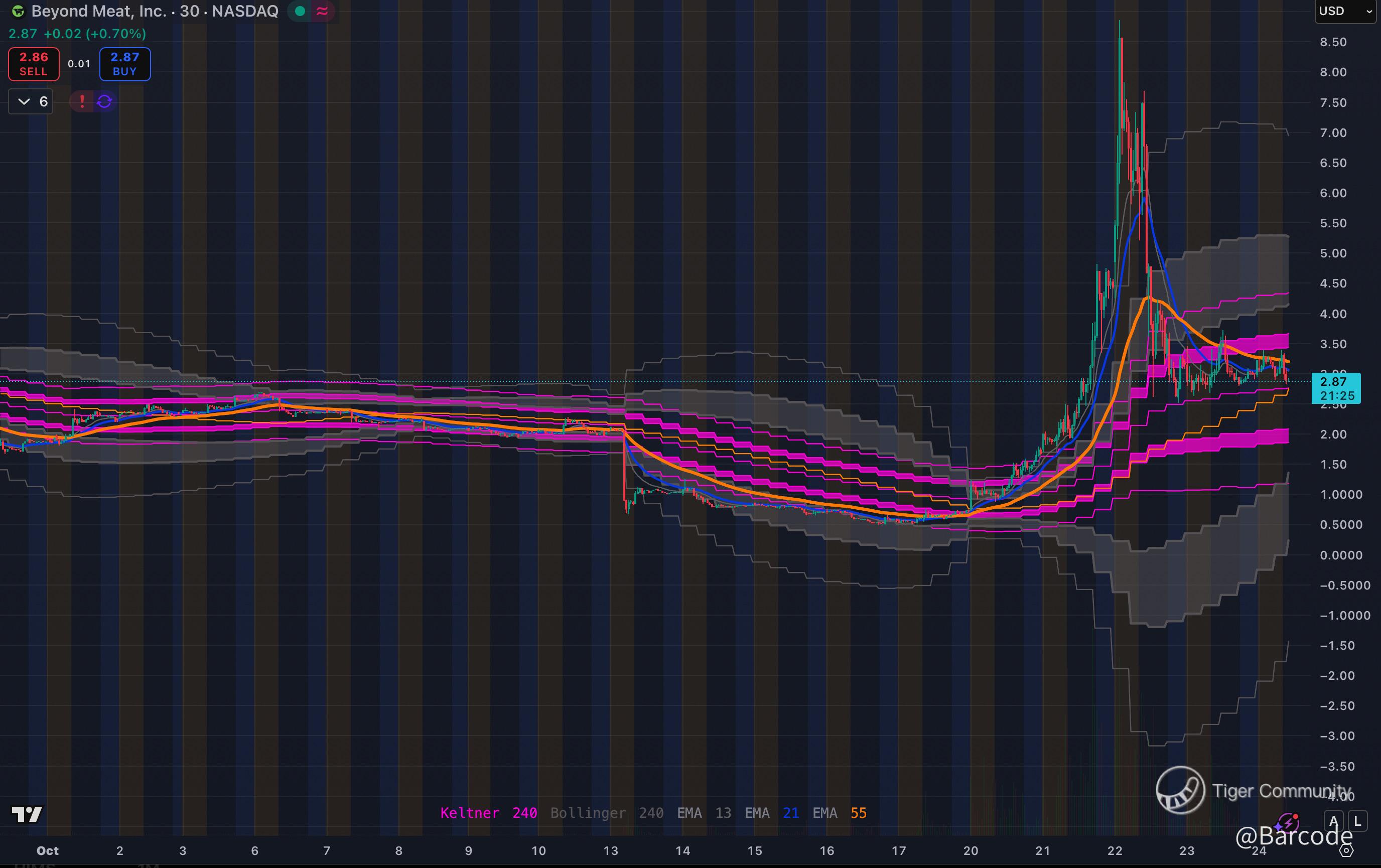Viewport: 1381px width, 868px height.
Task: Select the EMA 55 indicator label
Action: pyautogui.click(x=840, y=813)
